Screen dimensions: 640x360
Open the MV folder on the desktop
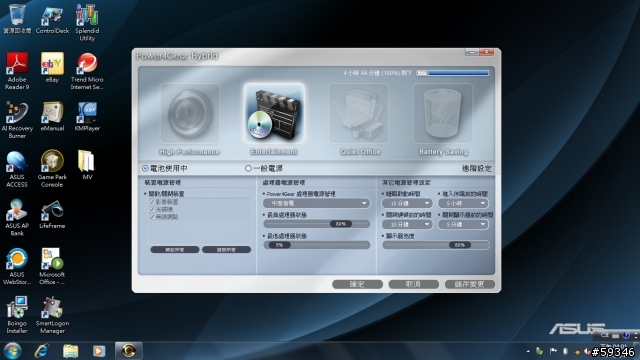pyautogui.click(x=87, y=164)
